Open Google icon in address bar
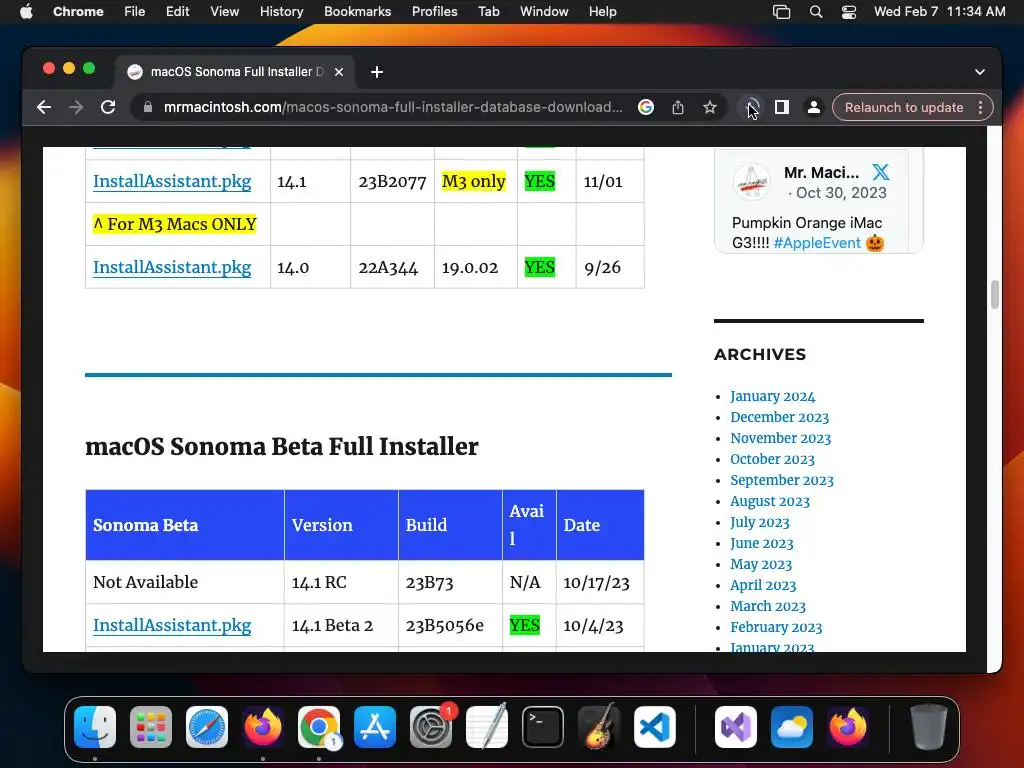The image size is (1024, 768). [x=646, y=107]
